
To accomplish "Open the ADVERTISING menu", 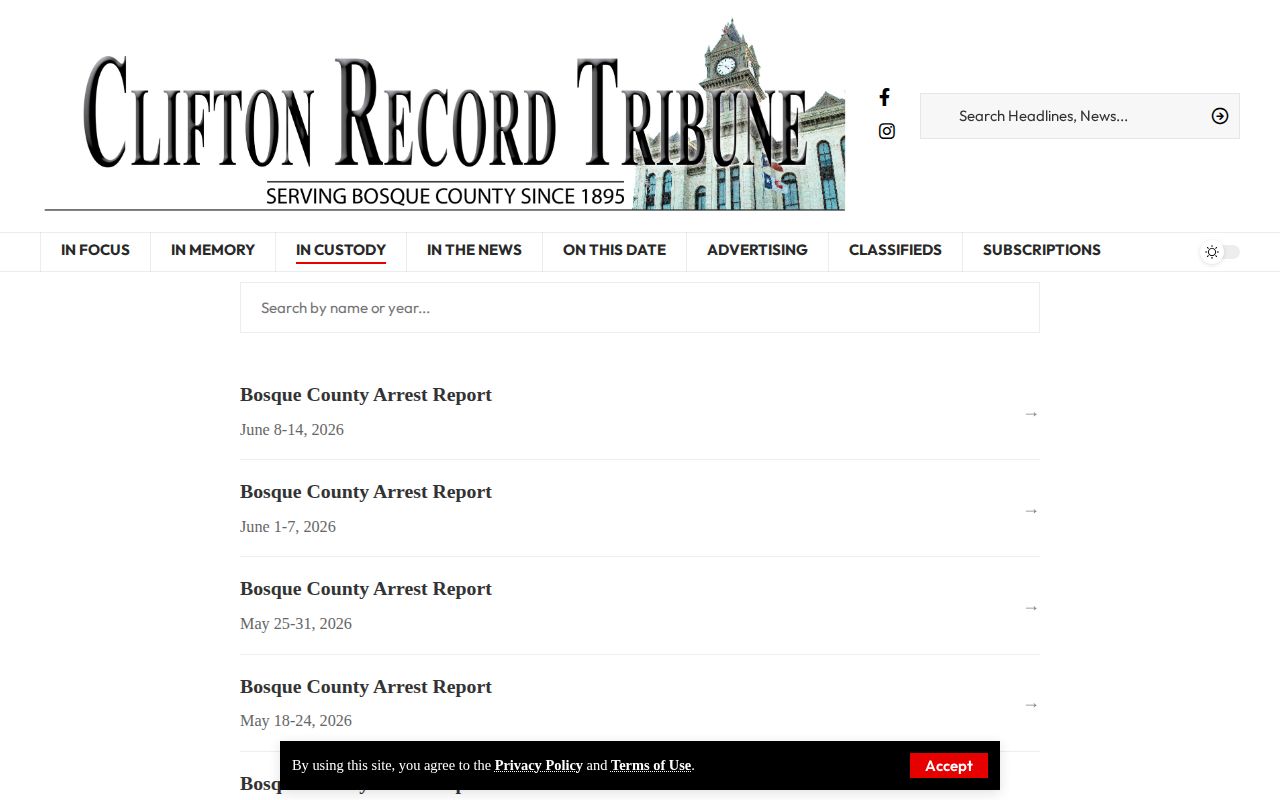I will pyautogui.click(x=757, y=250).
